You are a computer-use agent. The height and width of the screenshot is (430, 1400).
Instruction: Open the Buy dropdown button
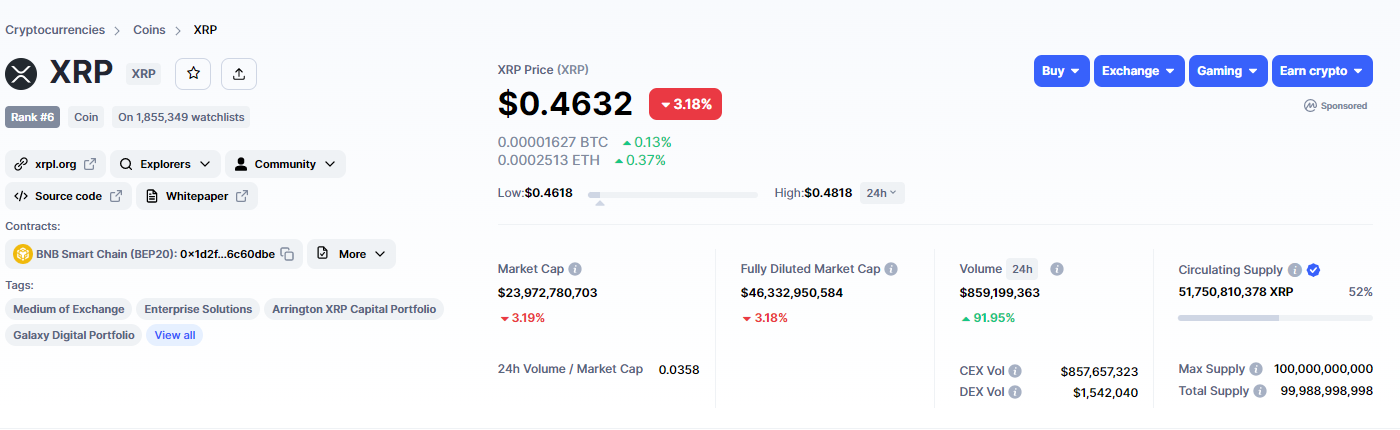click(x=1061, y=71)
